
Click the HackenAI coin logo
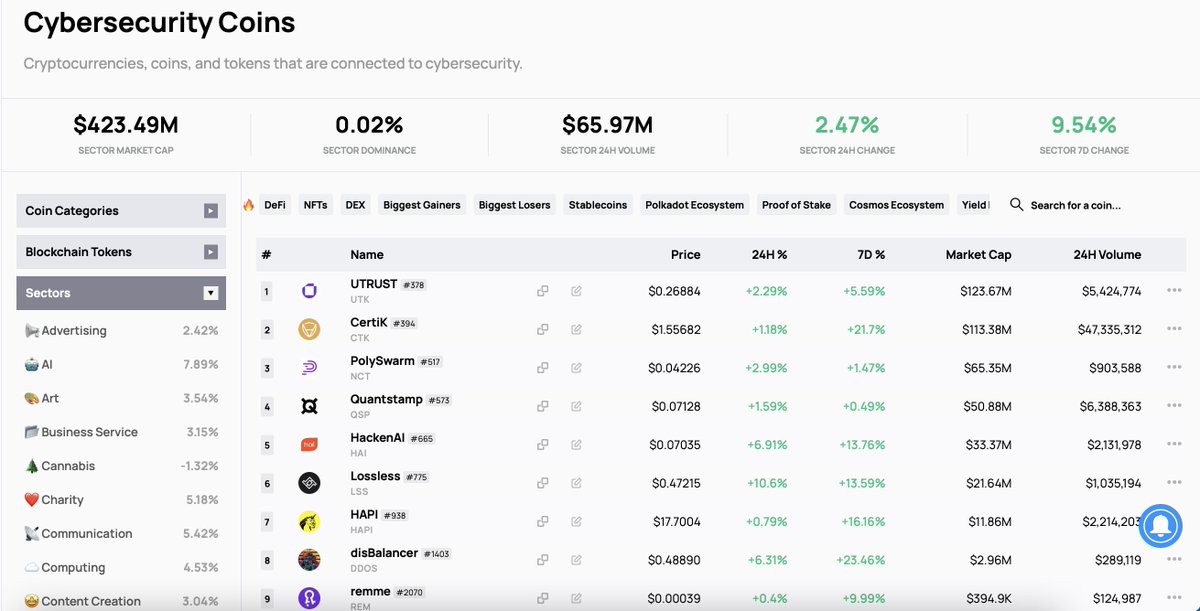click(309, 445)
